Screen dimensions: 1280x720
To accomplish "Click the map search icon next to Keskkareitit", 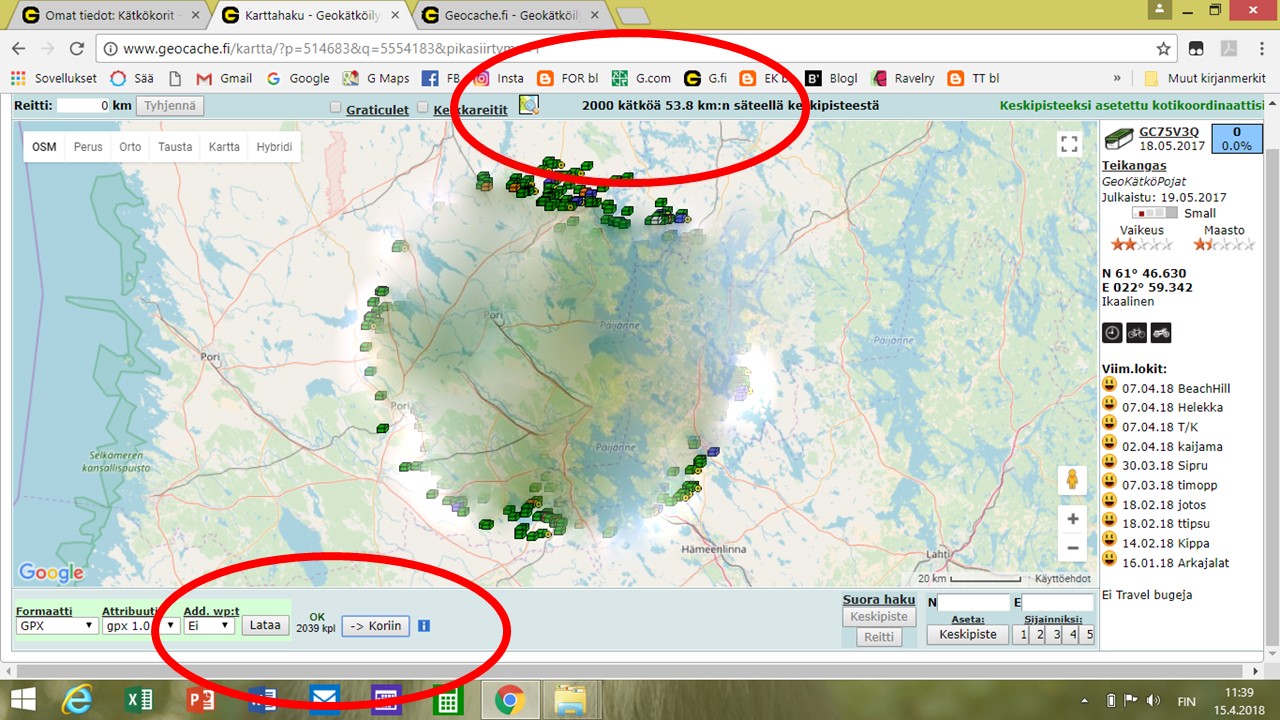I will 528,106.
